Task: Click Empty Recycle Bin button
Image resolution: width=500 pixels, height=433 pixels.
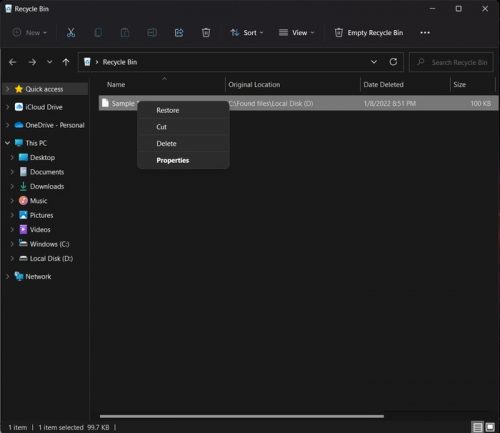Action: coord(369,33)
